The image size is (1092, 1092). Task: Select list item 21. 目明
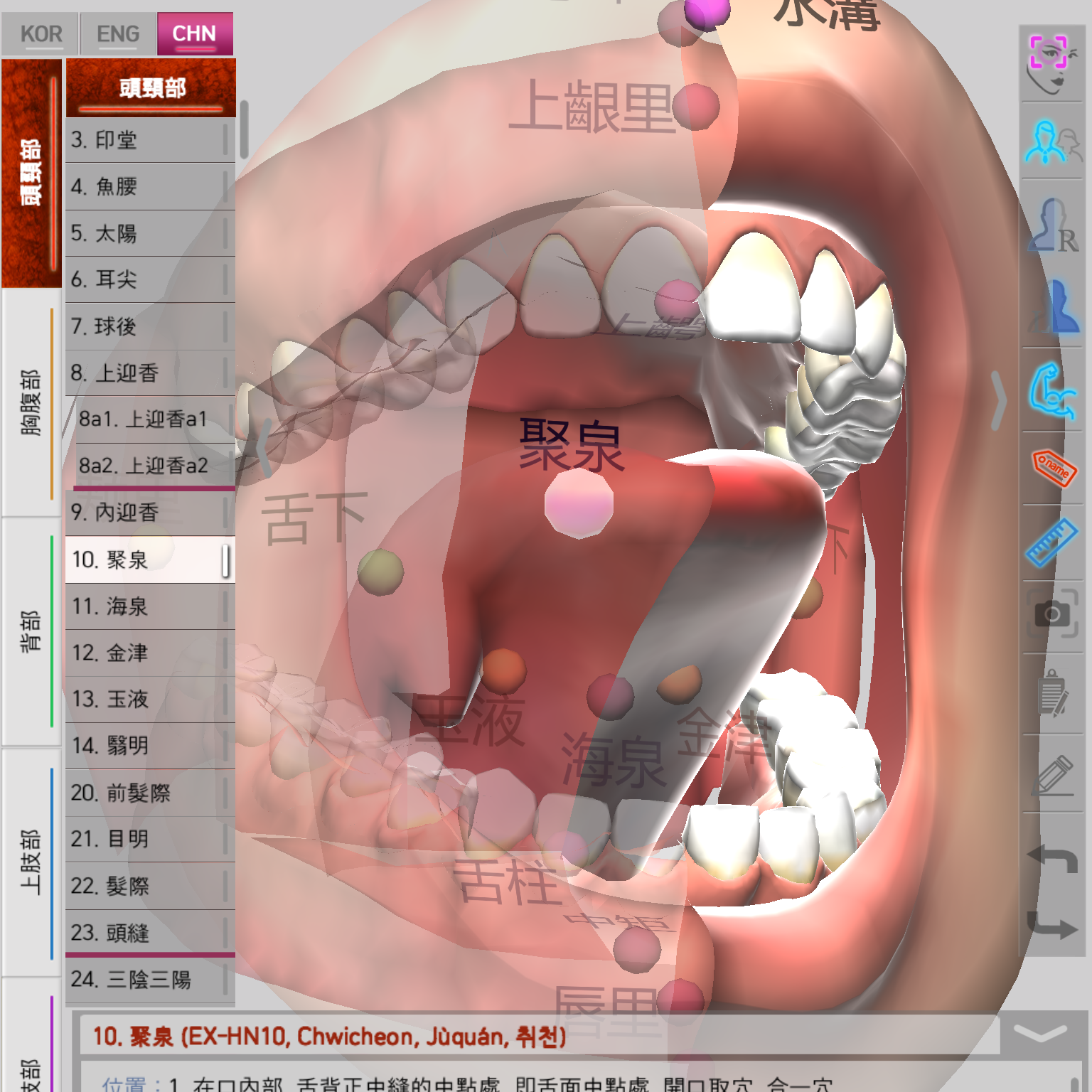(150, 839)
